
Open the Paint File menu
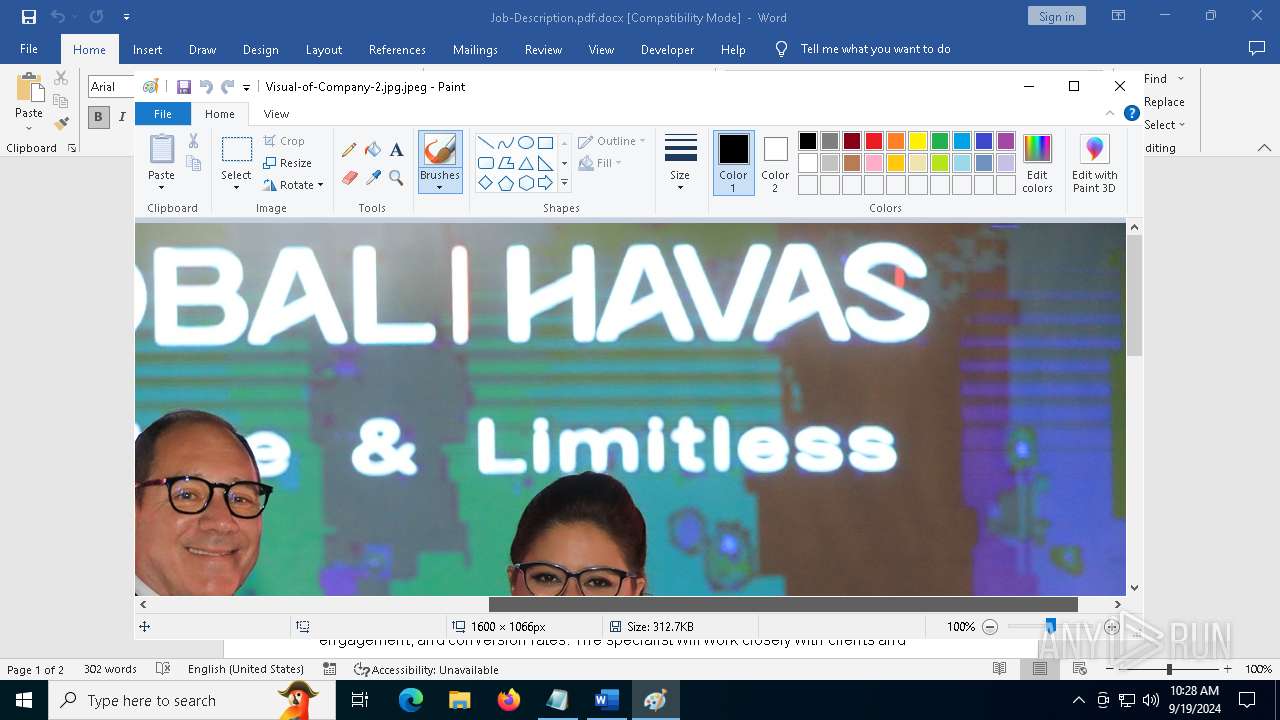(162, 114)
